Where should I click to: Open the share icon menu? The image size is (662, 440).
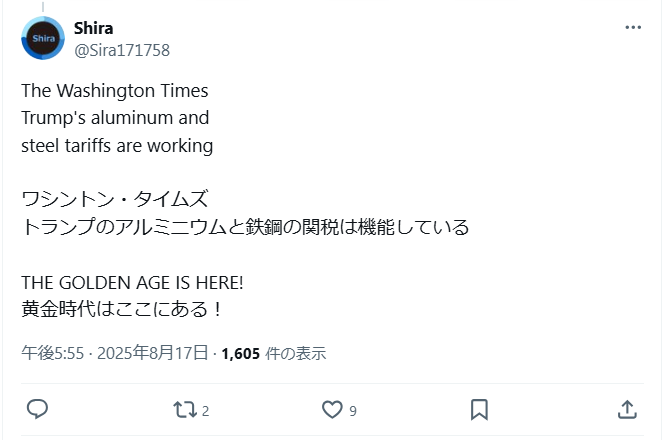click(x=627, y=409)
